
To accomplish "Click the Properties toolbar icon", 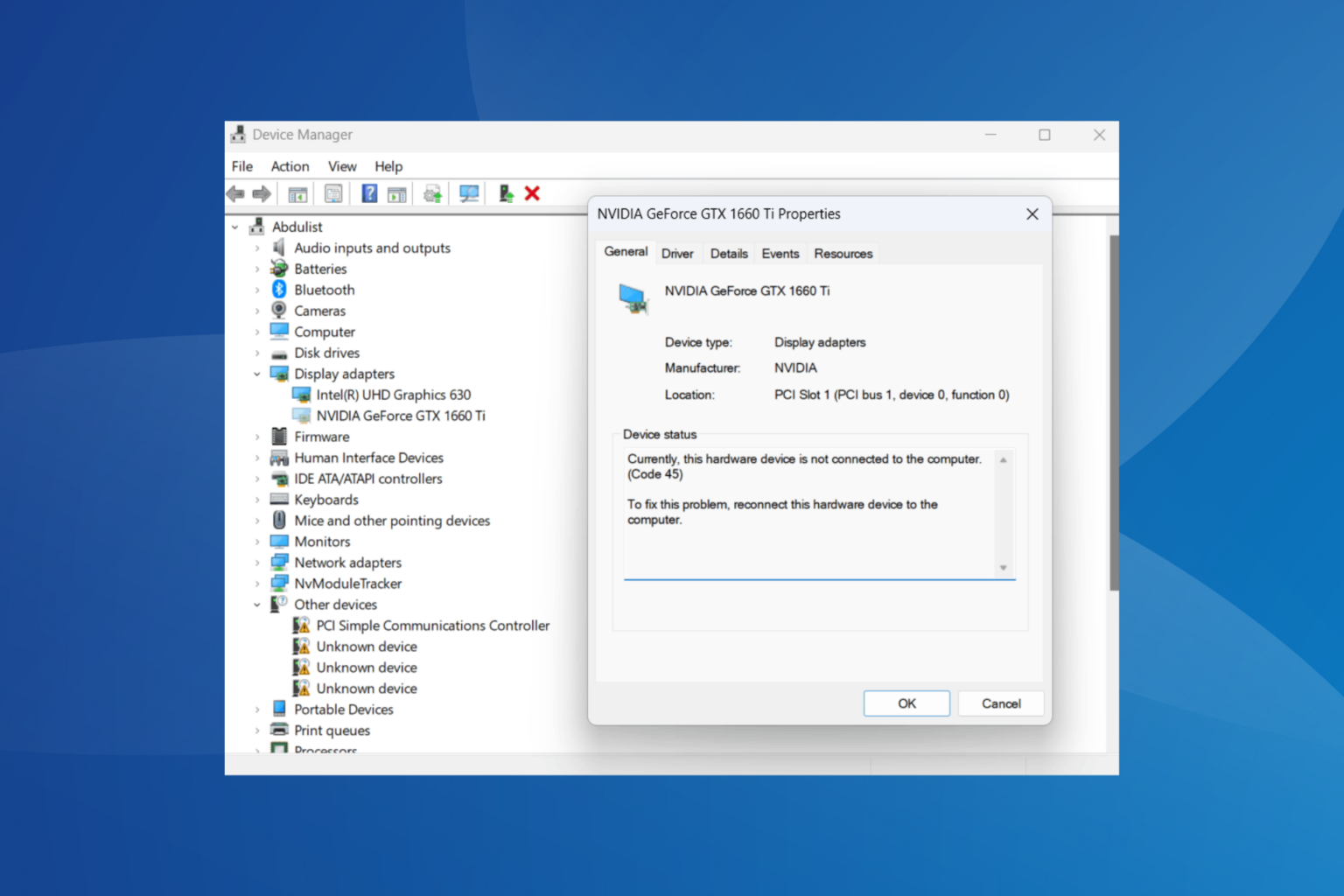I will point(333,193).
